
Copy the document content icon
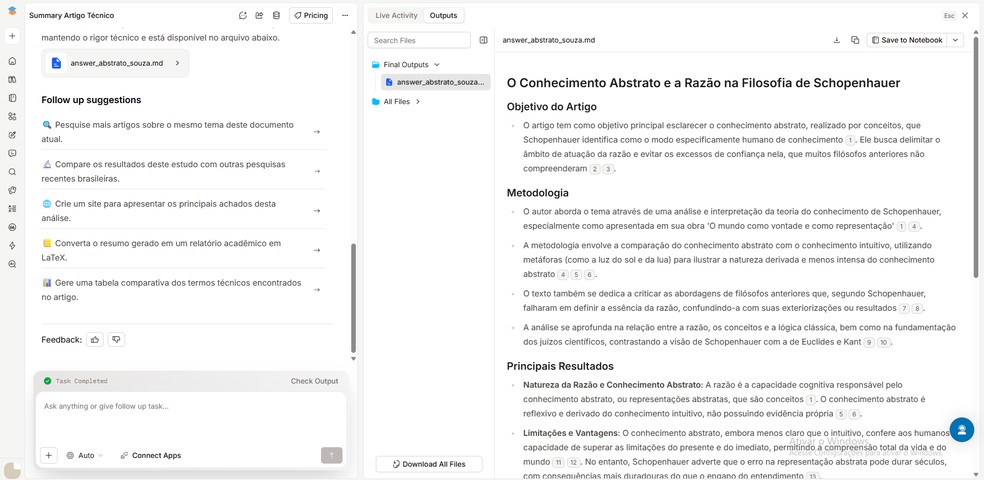[x=855, y=40]
